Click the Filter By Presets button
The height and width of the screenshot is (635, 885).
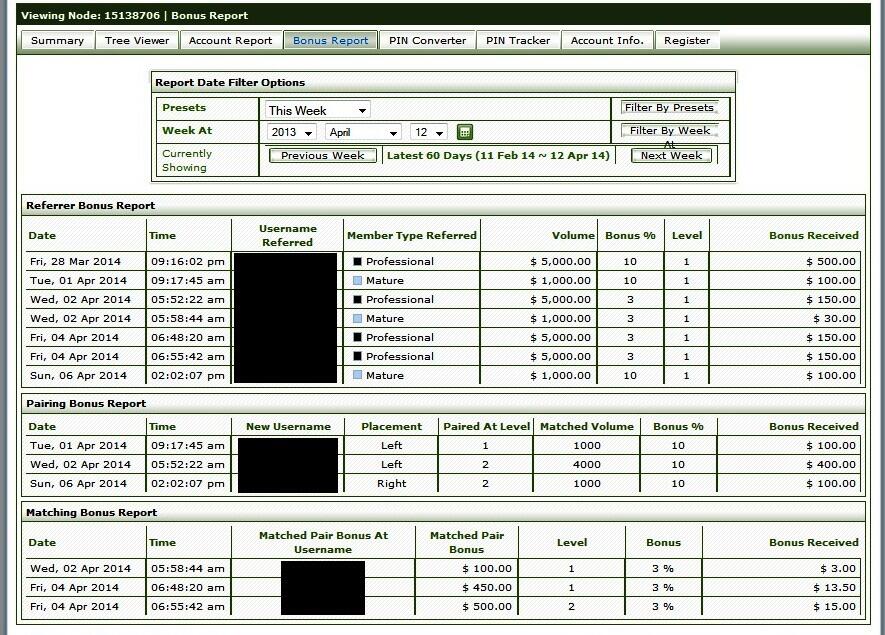coord(669,108)
